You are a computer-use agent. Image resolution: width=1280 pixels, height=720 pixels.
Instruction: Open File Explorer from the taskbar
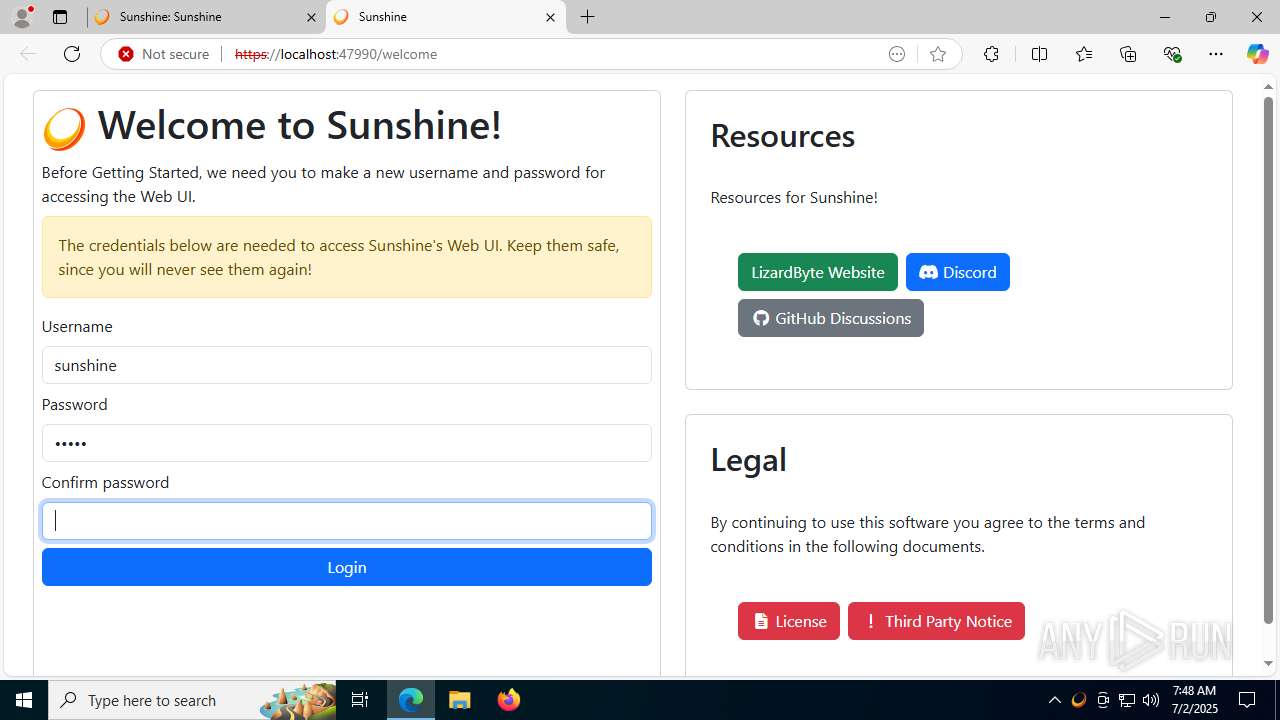(460, 700)
